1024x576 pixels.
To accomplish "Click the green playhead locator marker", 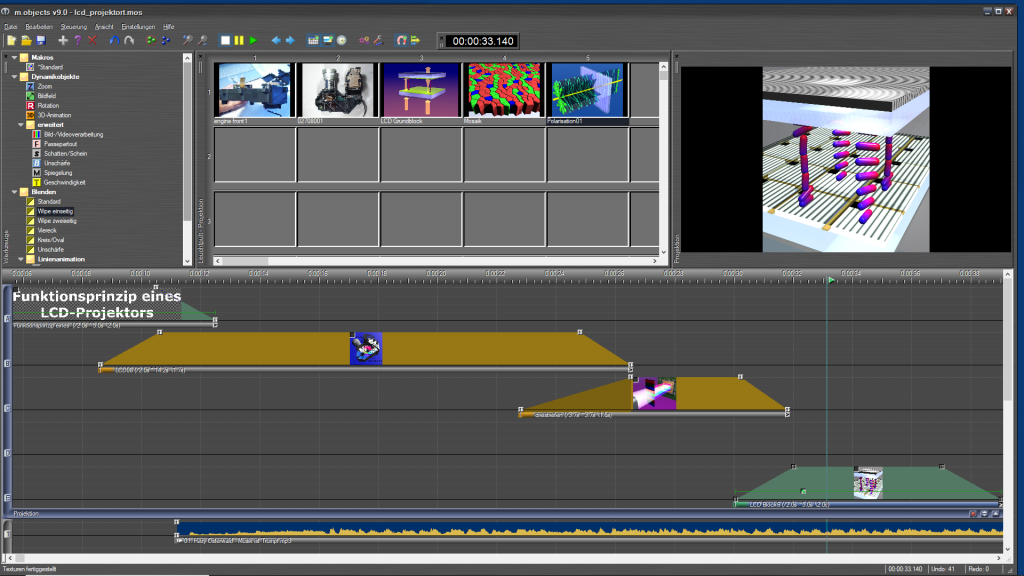I will point(830,280).
